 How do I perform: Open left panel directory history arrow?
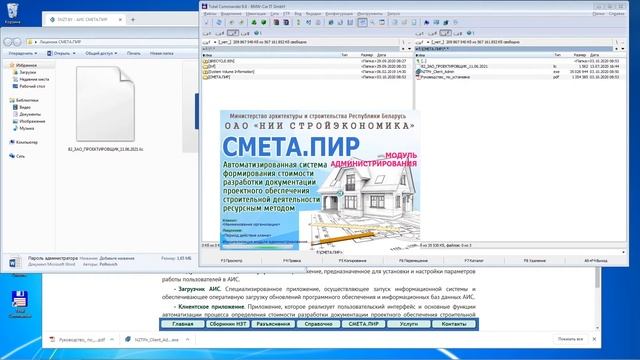click(409, 49)
